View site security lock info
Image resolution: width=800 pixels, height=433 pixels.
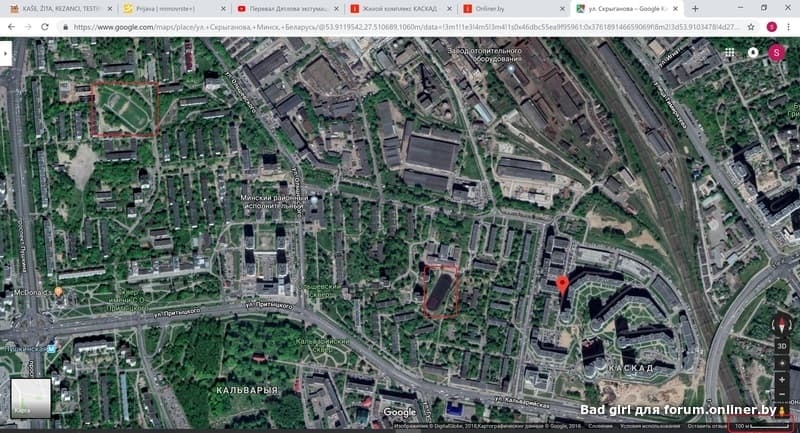pyautogui.click(x=65, y=27)
